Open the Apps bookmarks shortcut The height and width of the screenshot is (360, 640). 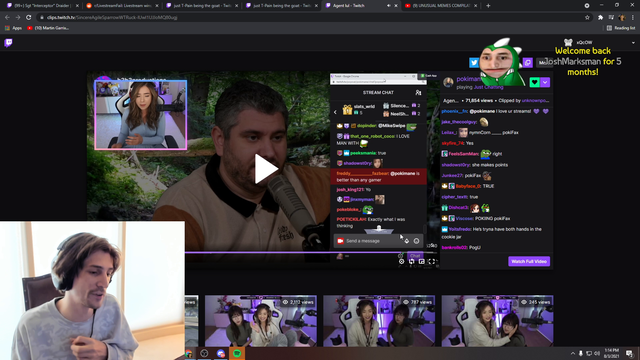[x=13, y=28]
